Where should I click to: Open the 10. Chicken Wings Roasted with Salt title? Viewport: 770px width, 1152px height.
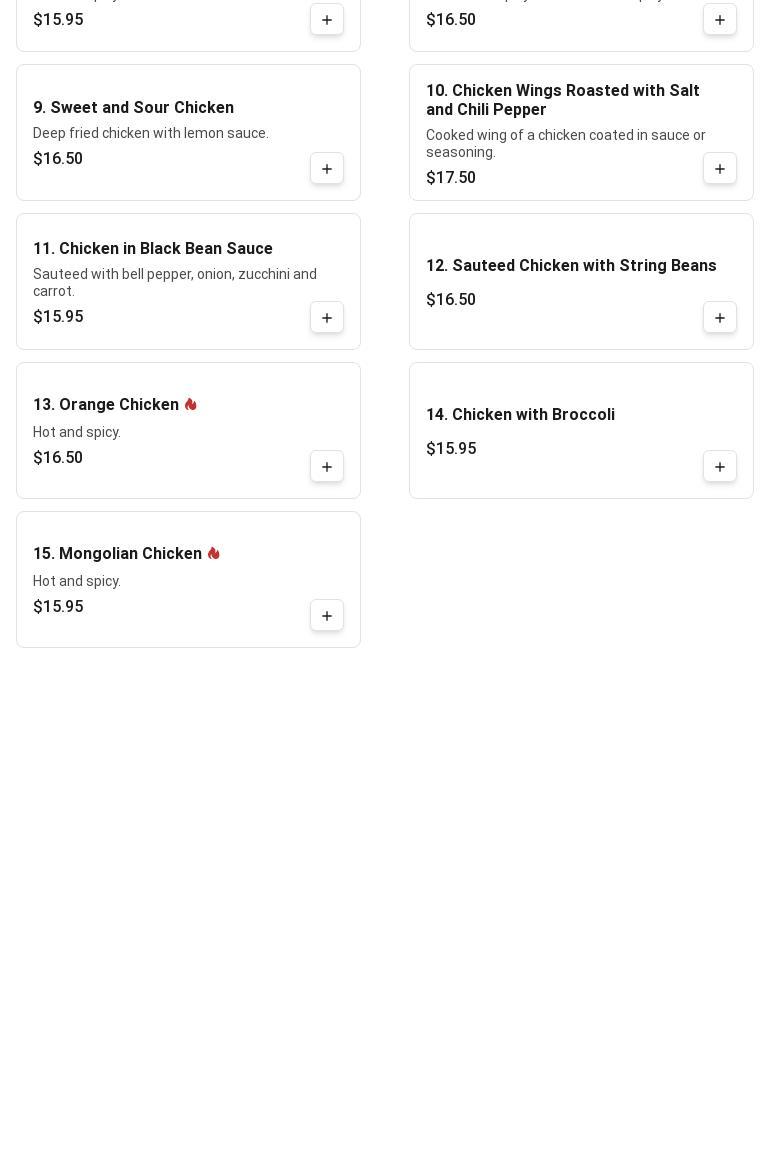[x=563, y=100]
